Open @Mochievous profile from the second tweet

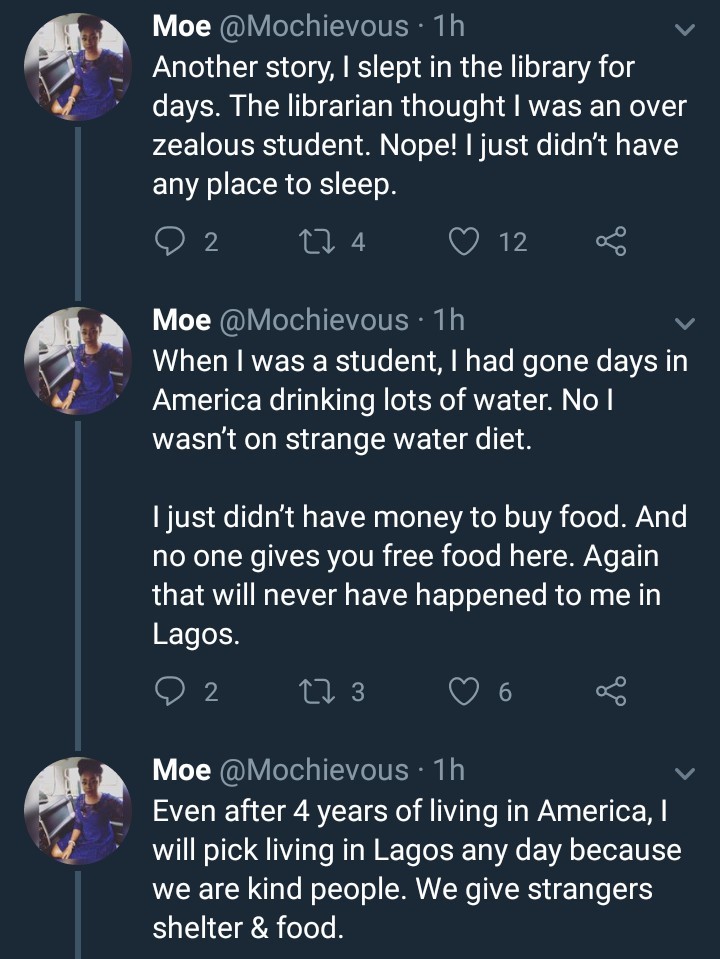[314, 319]
